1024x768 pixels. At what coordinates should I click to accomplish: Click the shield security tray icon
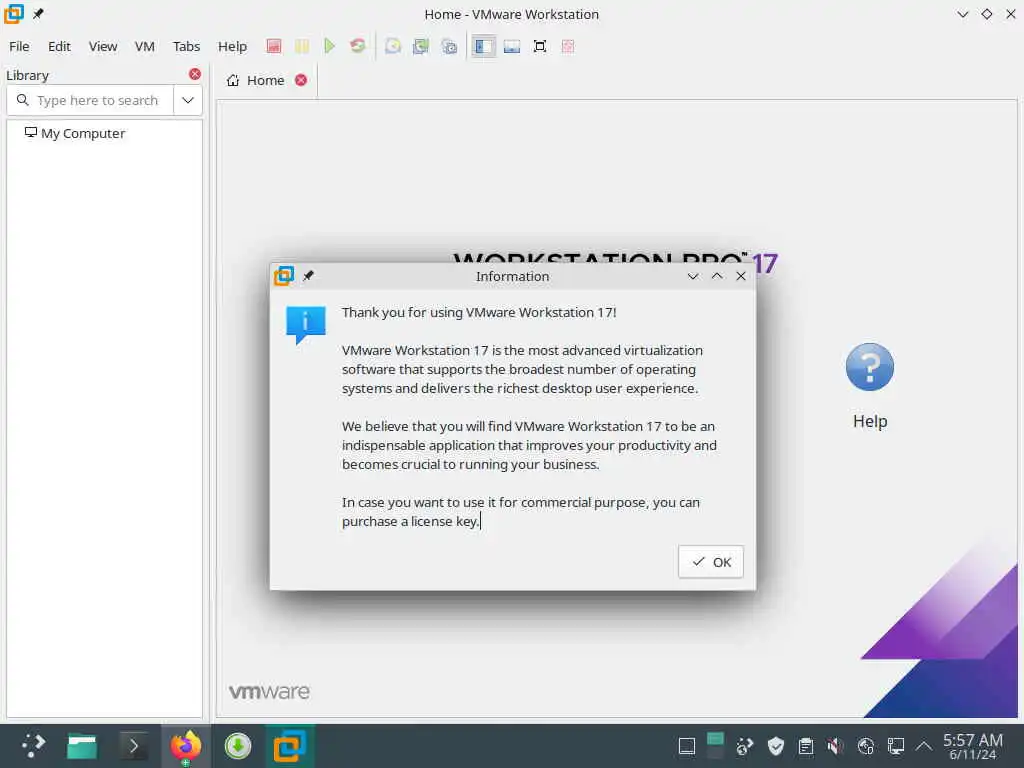coord(776,746)
